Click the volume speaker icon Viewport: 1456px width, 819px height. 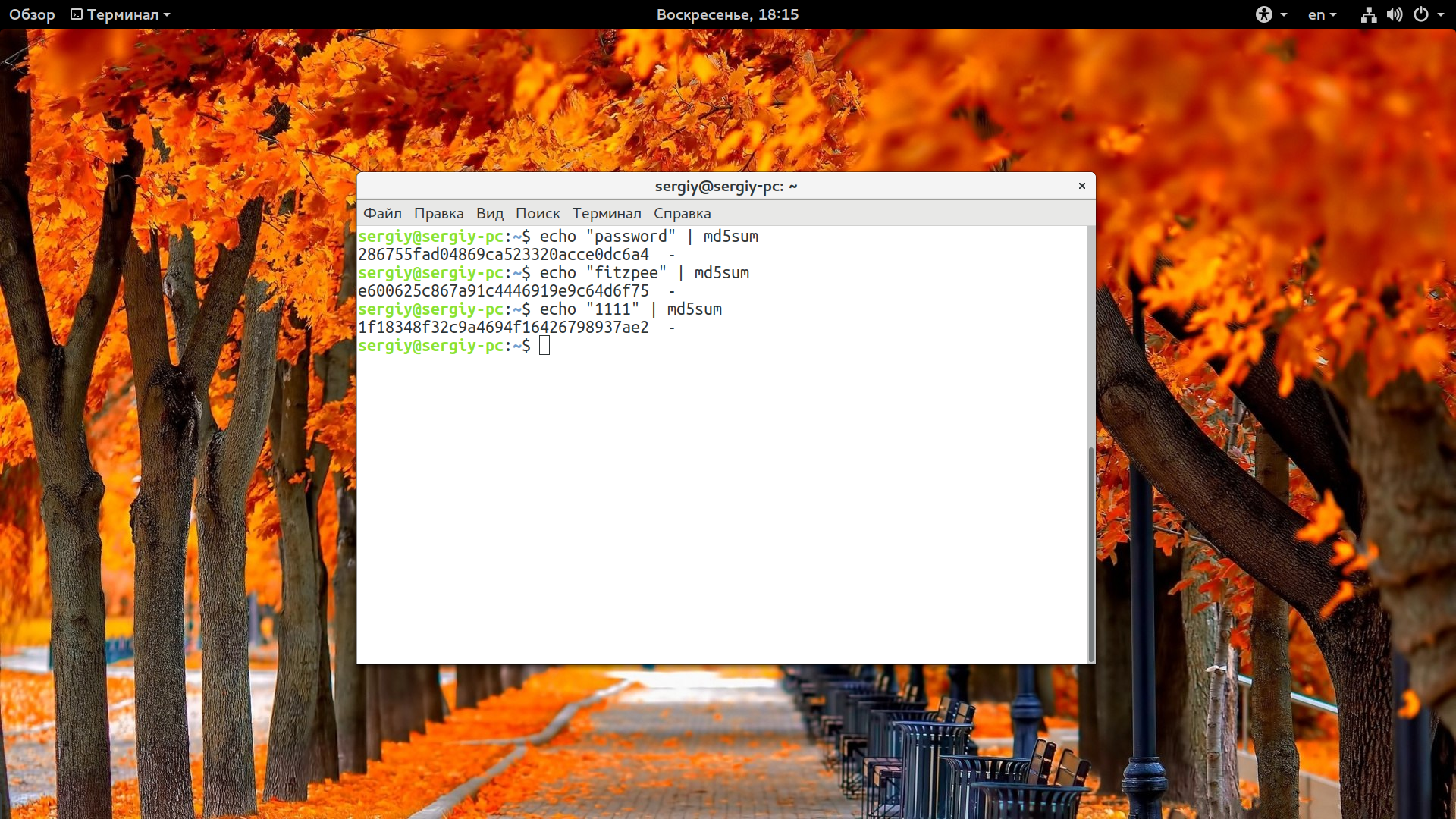coord(1395,14)
